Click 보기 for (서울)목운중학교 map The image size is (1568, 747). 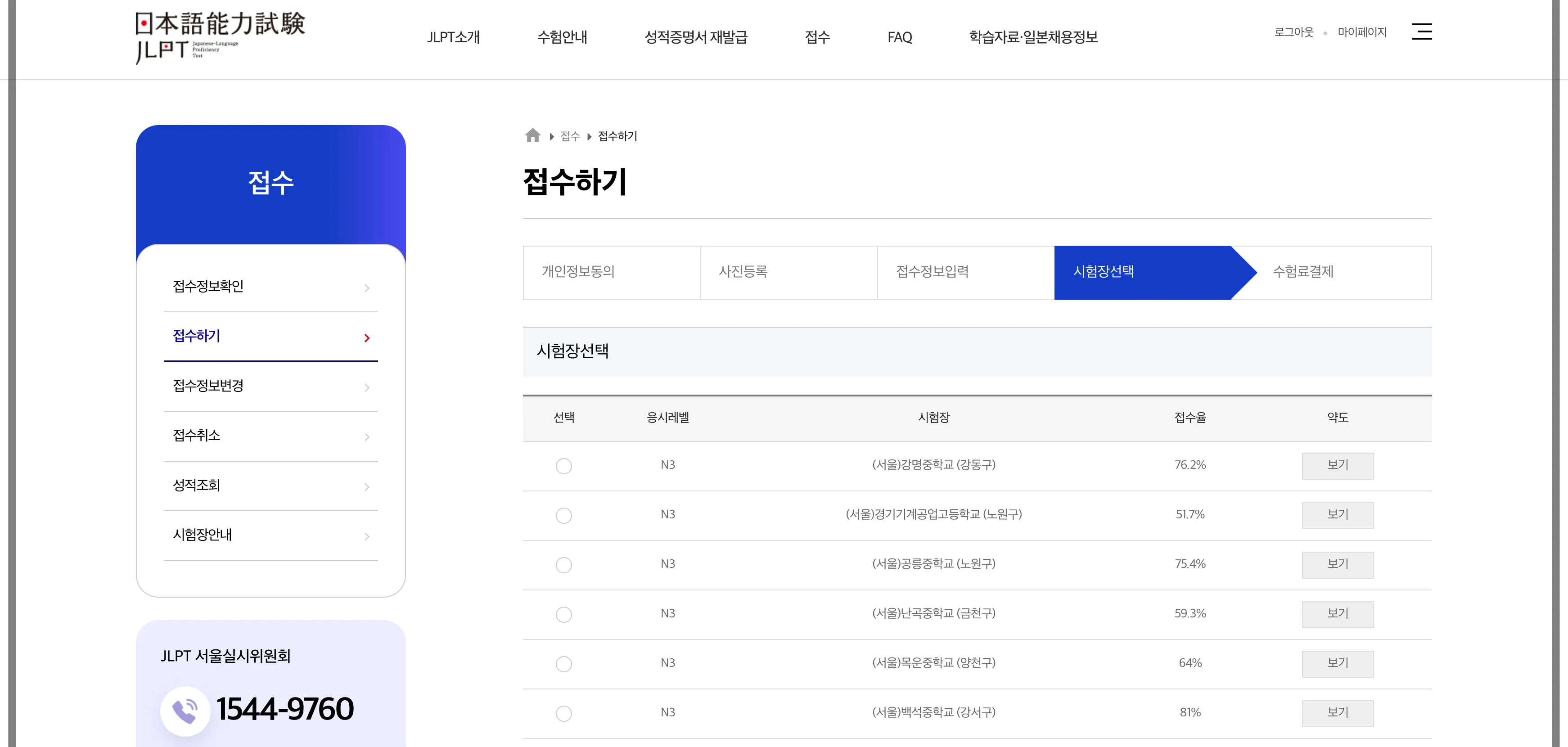pos(1337,664)
